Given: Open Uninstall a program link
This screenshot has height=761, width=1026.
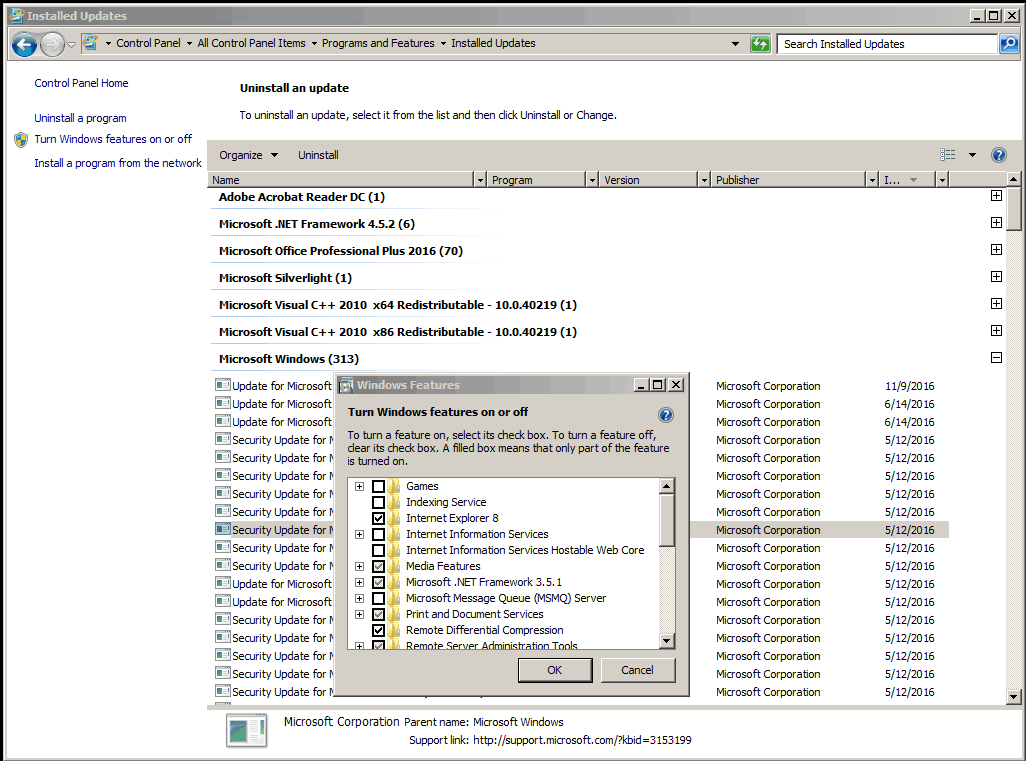Looking at the screenshot, I should point(80,118).
